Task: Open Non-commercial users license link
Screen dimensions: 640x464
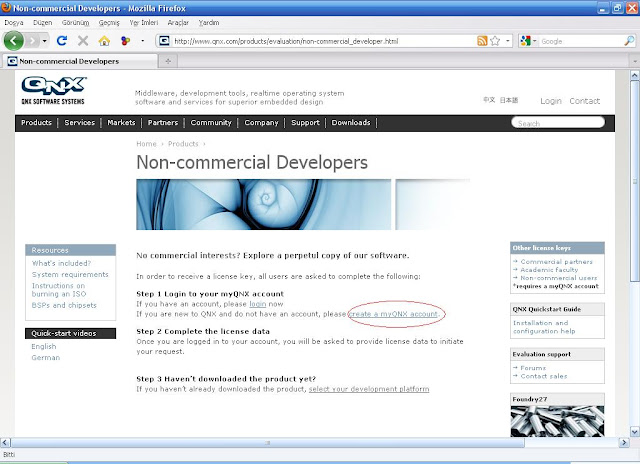Action: (x=558, y=278)
